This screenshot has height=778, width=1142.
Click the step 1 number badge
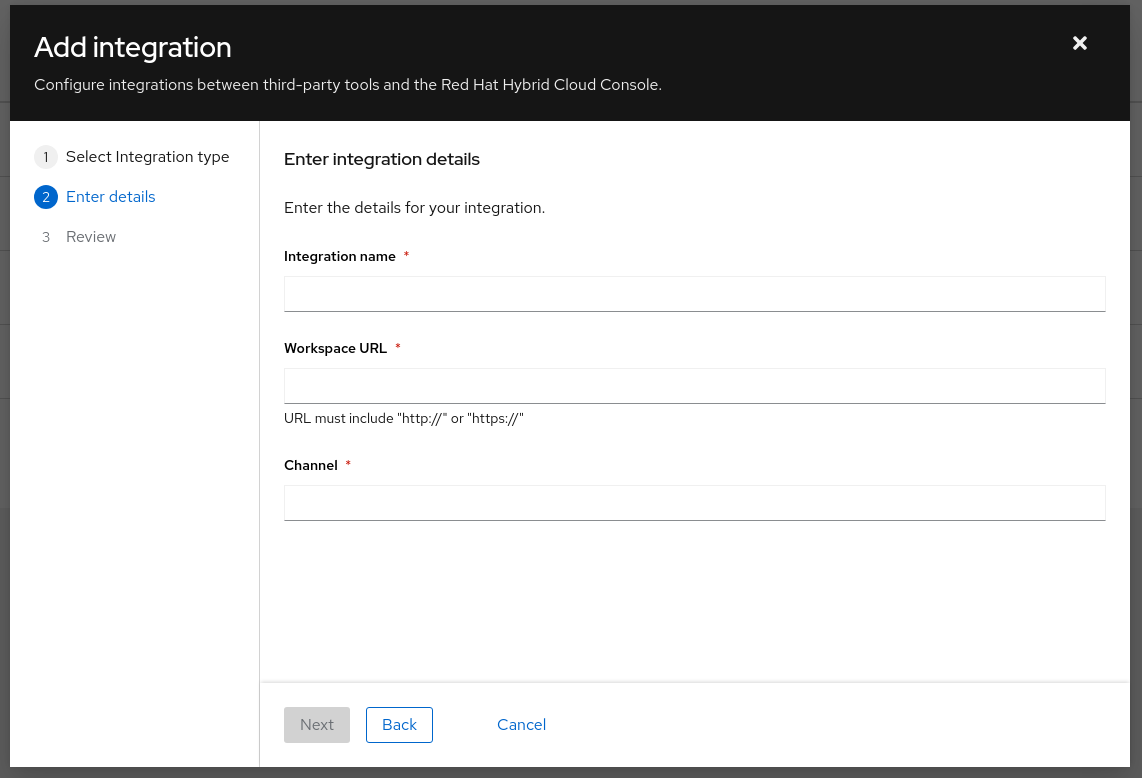[x=45, y=157]
